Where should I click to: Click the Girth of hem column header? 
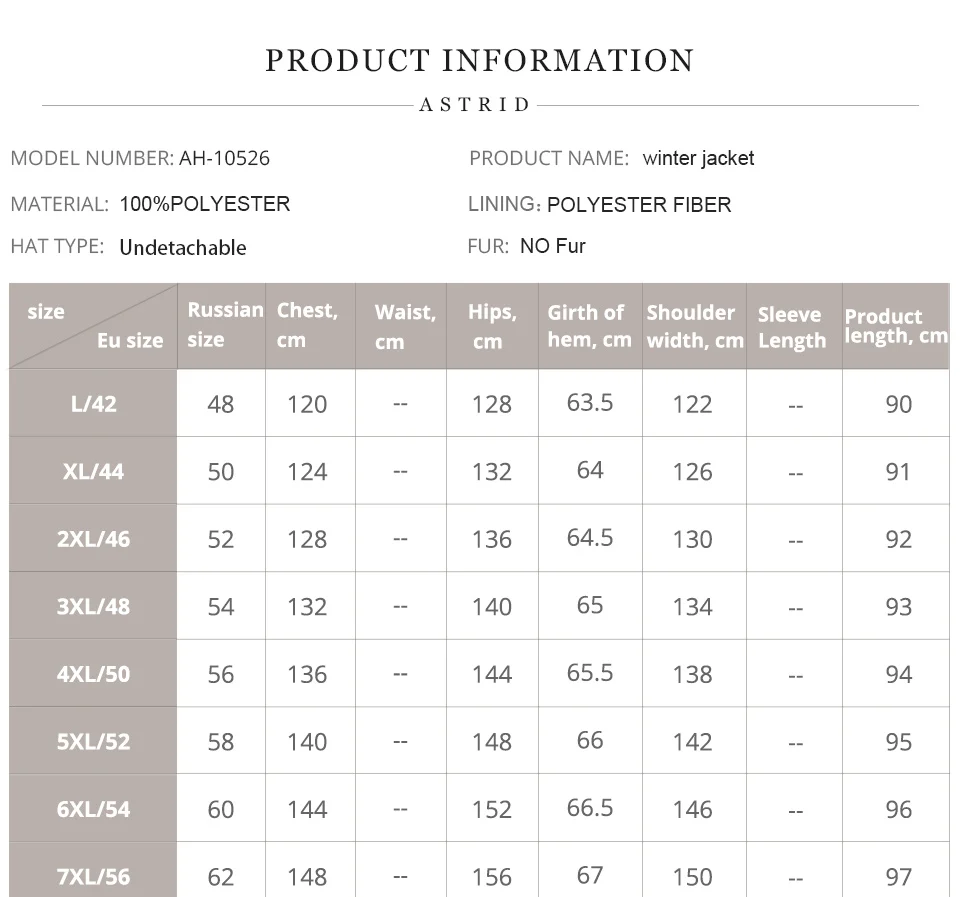590,326
